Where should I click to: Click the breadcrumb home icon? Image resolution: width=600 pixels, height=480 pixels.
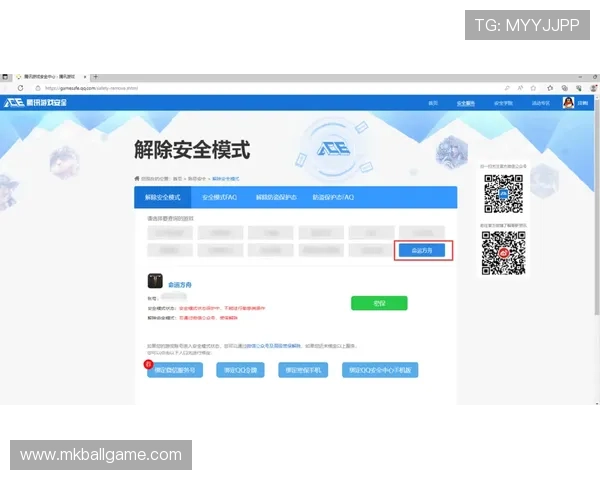(137, 178)
